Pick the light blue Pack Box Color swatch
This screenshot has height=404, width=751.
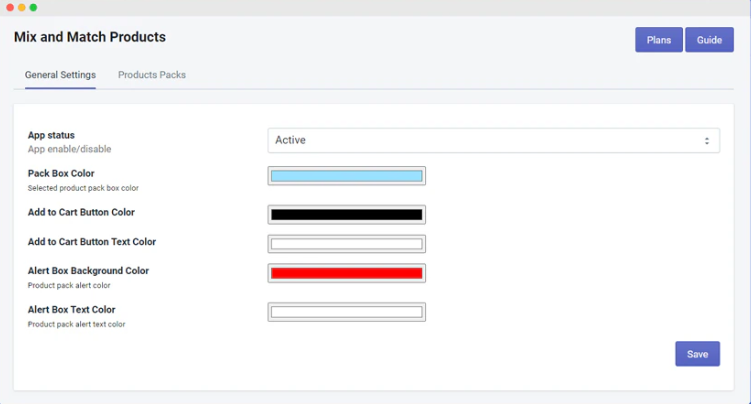pyautogui.click(x=346, y=176)
